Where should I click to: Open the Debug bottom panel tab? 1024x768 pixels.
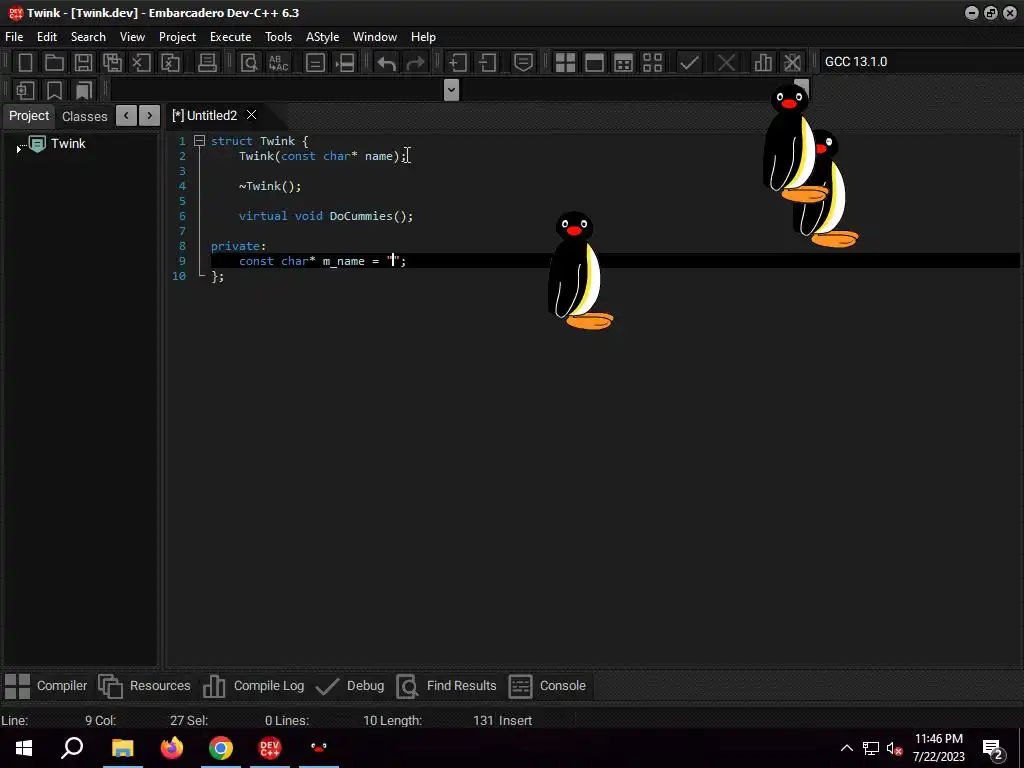[350, 686]
